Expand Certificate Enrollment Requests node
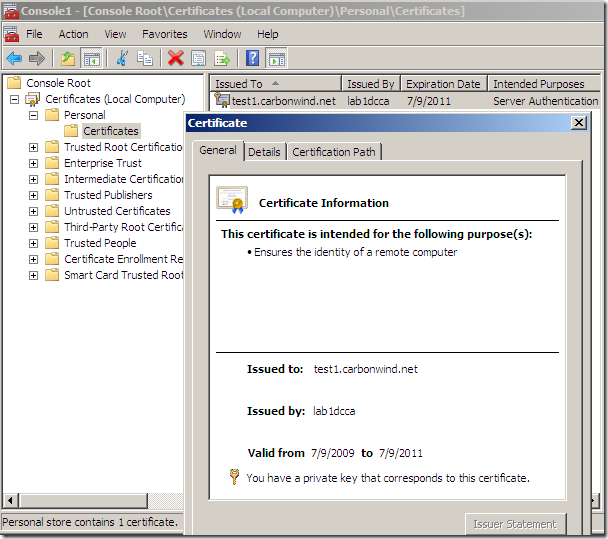The width and height of the screenshot is (608, 539). pos(33,259)
